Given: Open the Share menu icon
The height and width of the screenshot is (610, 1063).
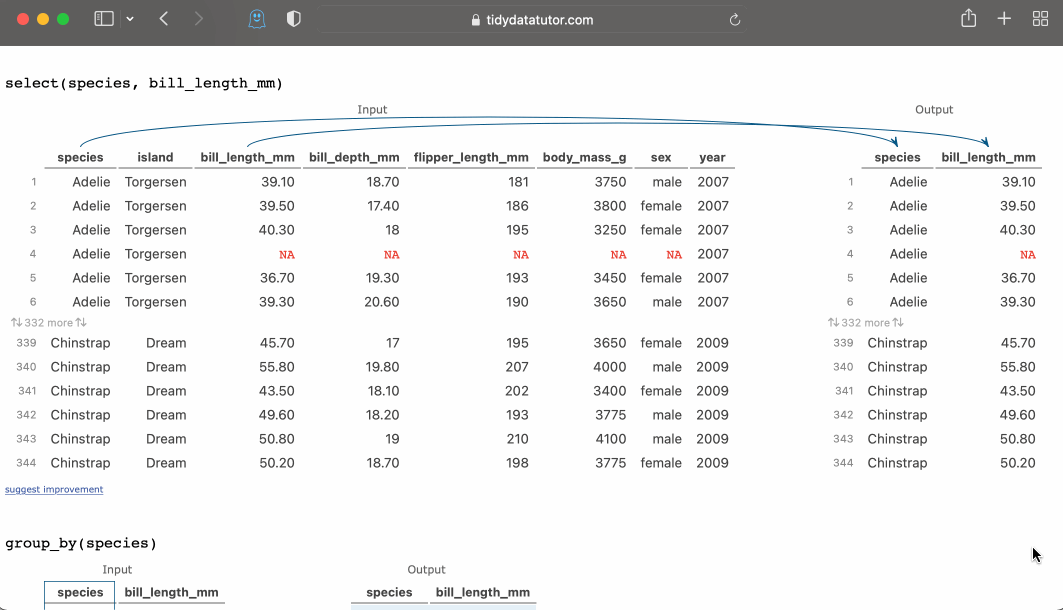Looking at the screenshot, I should click(968, 19).
